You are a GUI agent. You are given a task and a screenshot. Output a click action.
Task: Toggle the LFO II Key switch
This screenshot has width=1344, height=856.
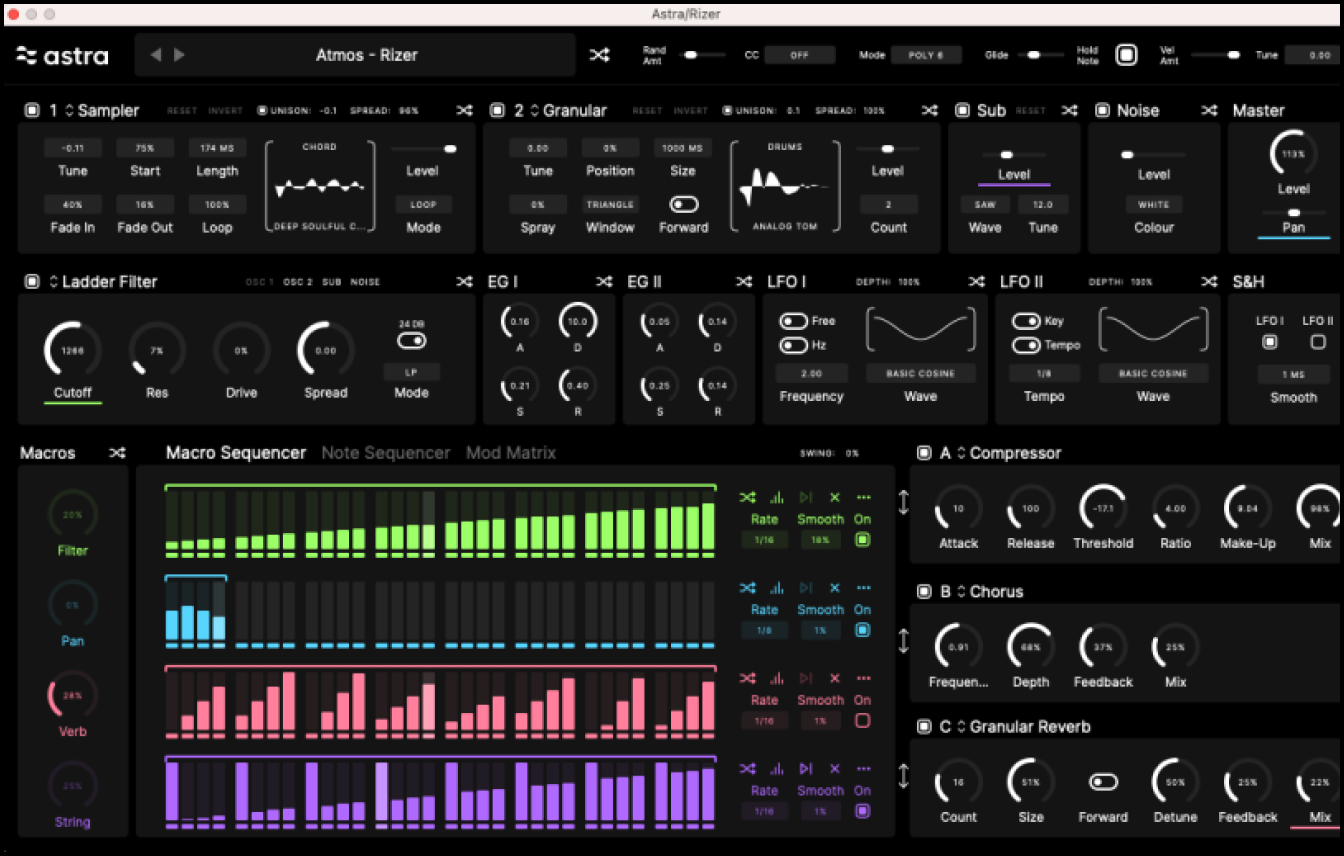[1025, 321]
